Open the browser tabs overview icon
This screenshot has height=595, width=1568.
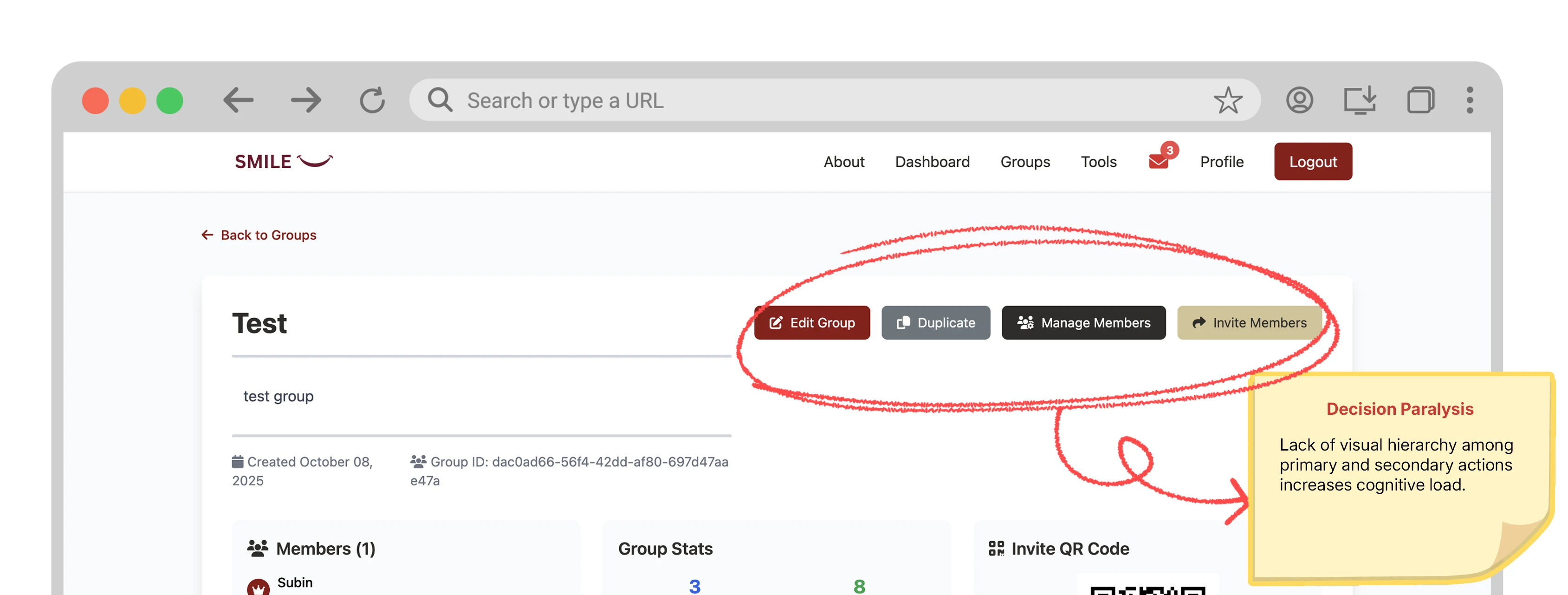(x=1420, y=100)
